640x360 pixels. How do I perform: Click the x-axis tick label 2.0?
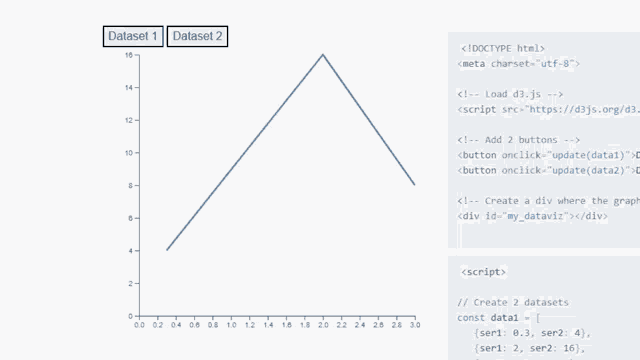click(323, 325)
